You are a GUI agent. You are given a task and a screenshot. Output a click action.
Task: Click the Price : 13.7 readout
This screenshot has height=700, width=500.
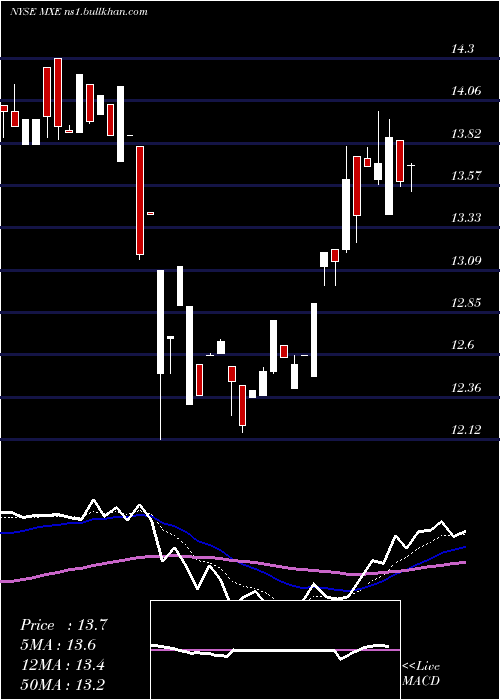coord(64,625)
